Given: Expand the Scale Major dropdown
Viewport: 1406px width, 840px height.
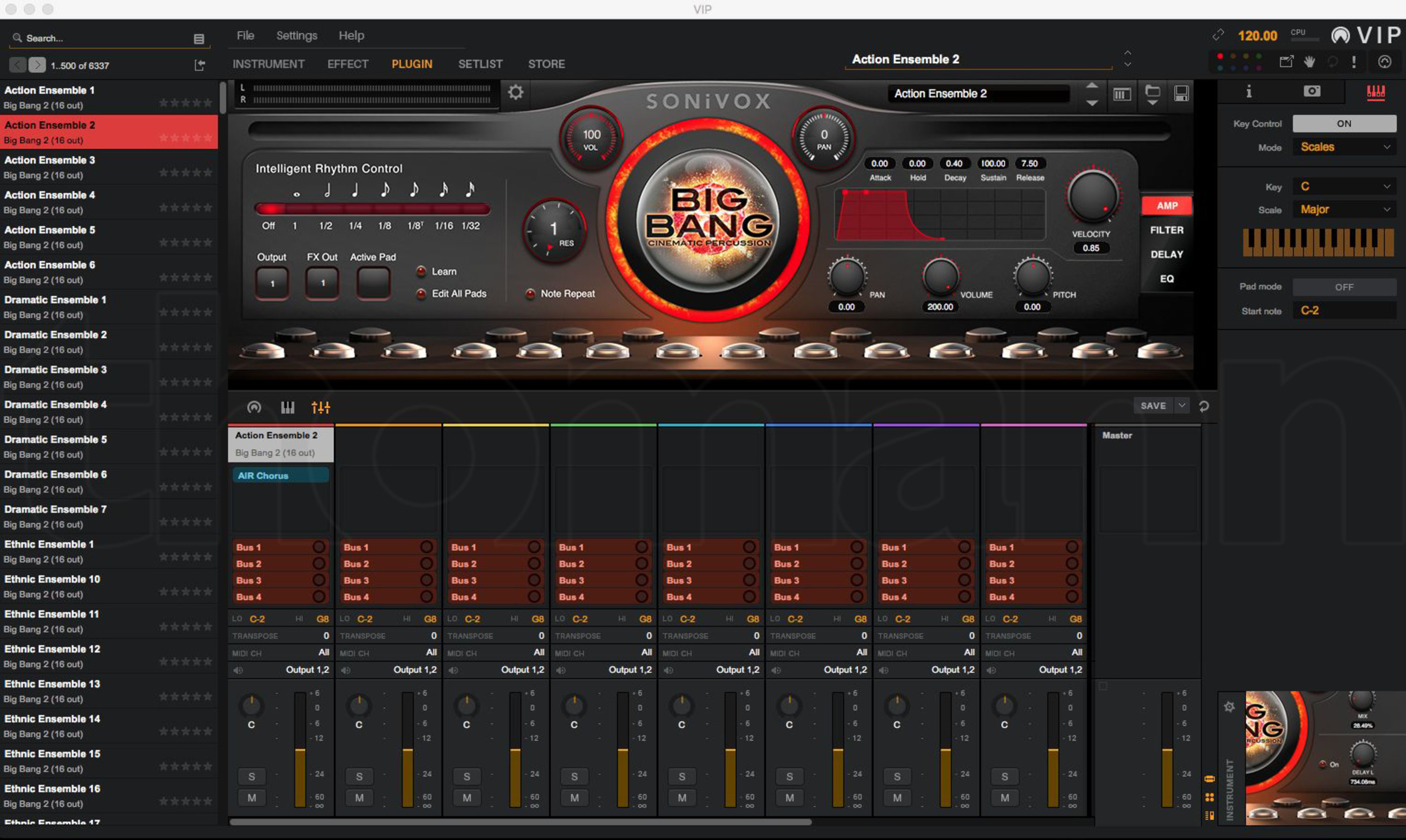Looking at the screenshot, I should tap(1344, 209).
